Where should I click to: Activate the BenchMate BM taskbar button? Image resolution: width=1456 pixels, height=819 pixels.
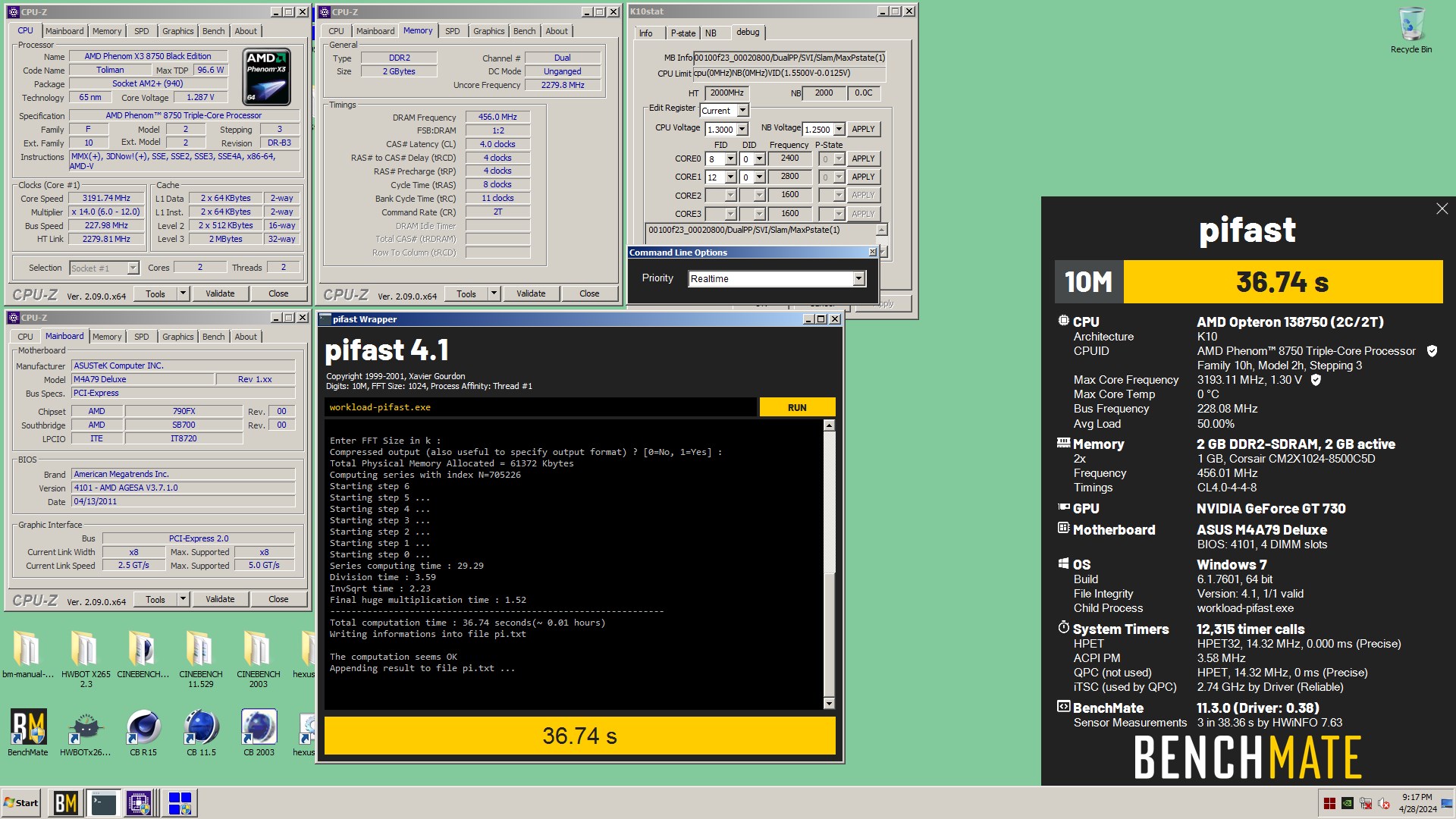(65, 803)
